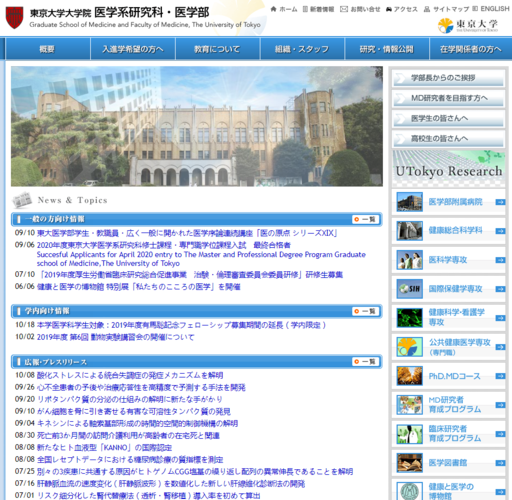The width and height of the screenshot is (512, 500).
Task: Click arrow beside 医科学専攻
Action: click(x=500, y=260)
